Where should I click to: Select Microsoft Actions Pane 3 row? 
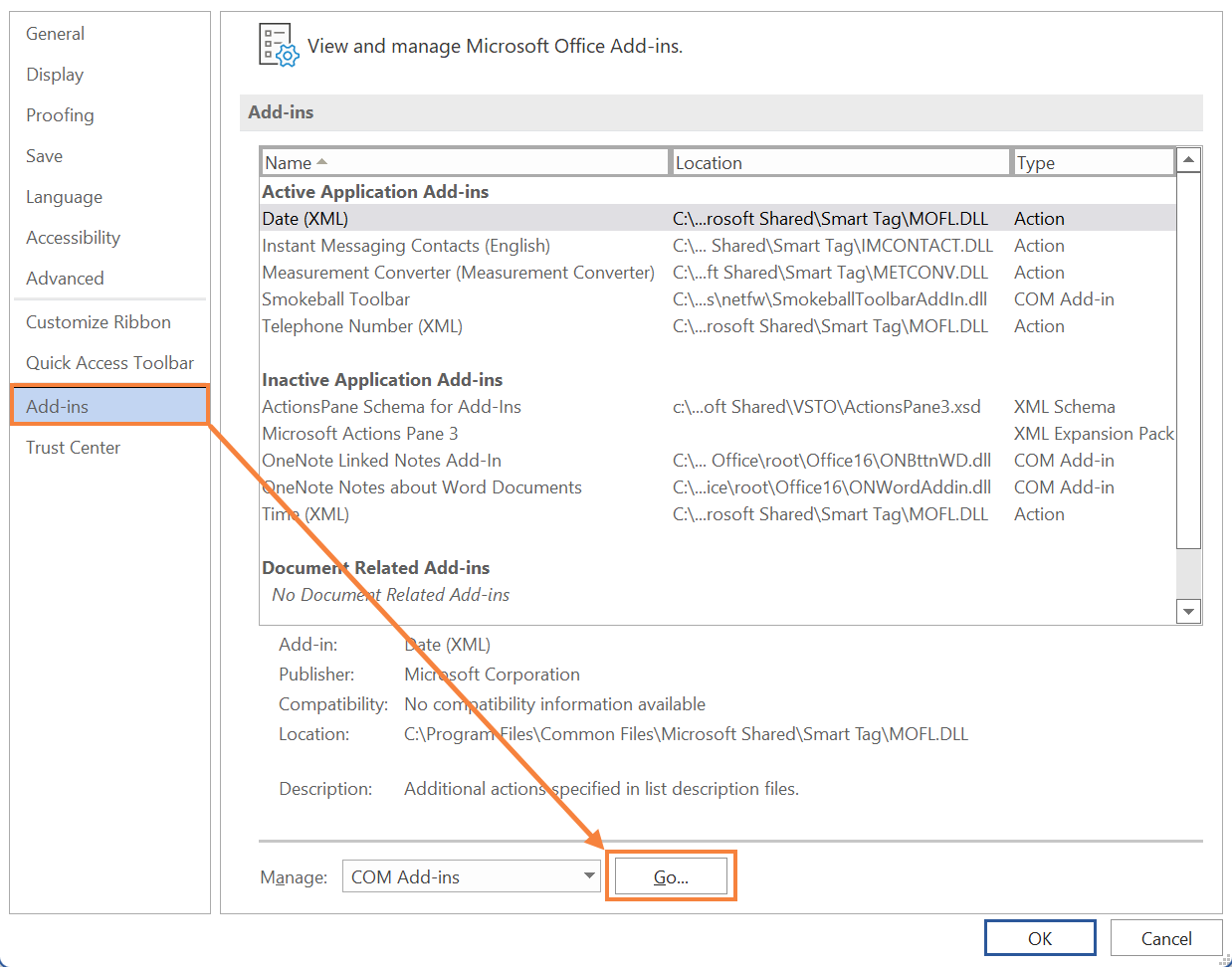click(x=718, y=434)
